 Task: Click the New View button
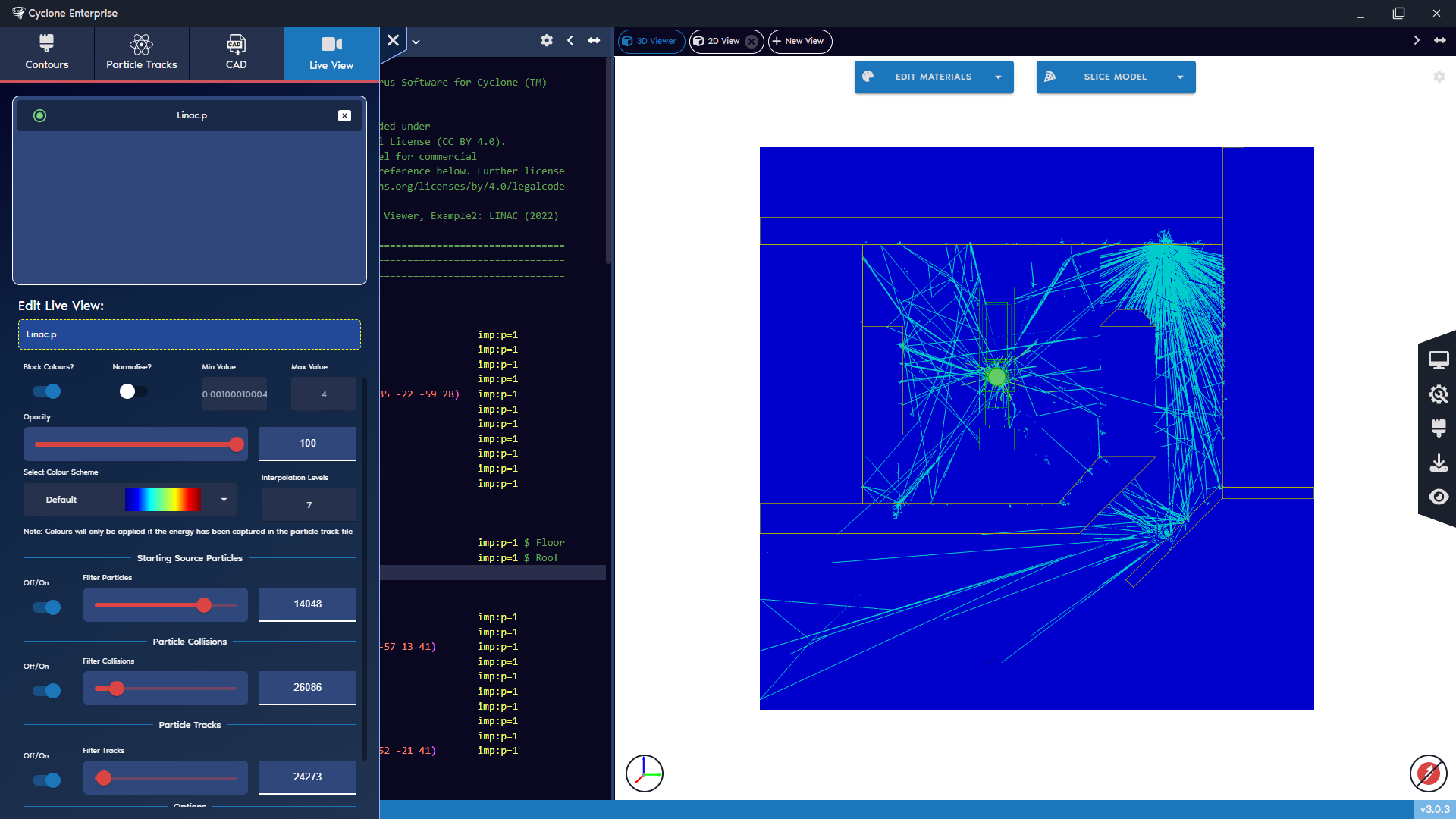799,41
